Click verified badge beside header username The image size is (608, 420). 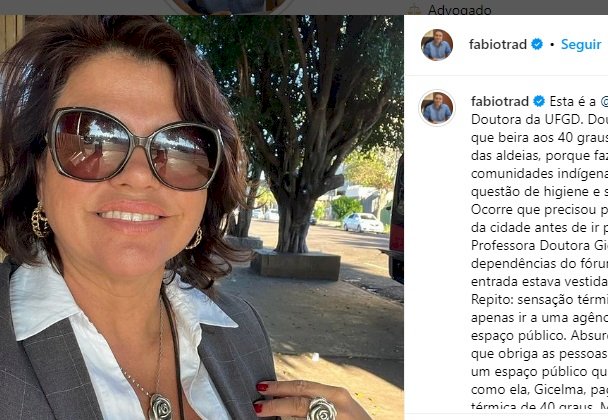pyautogui.click(x=537, y=44)
